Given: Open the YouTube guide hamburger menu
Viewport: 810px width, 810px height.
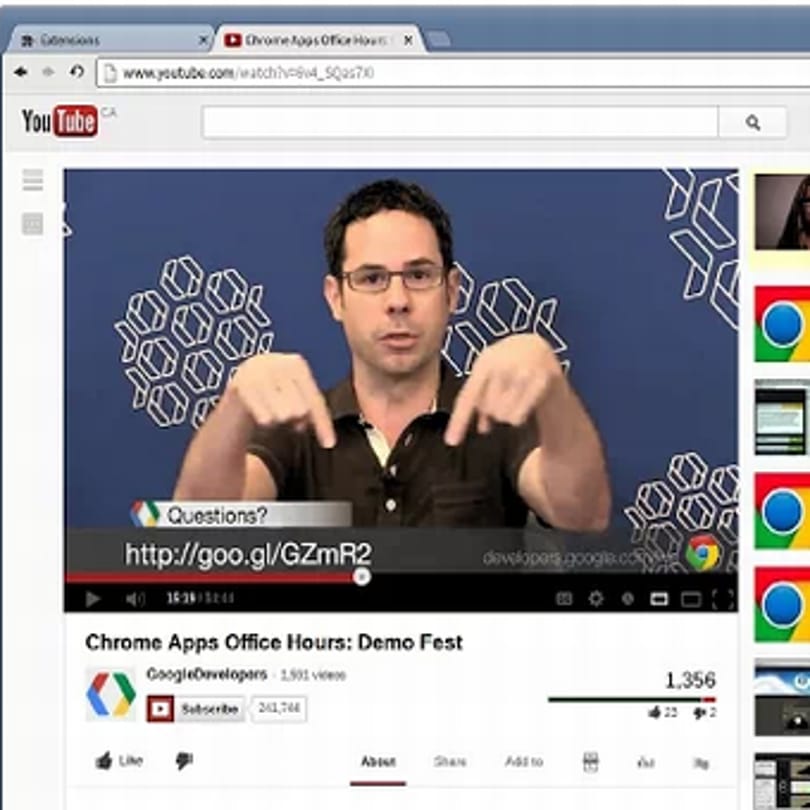Looking at the screenshot, I should [x=33, y=180].
